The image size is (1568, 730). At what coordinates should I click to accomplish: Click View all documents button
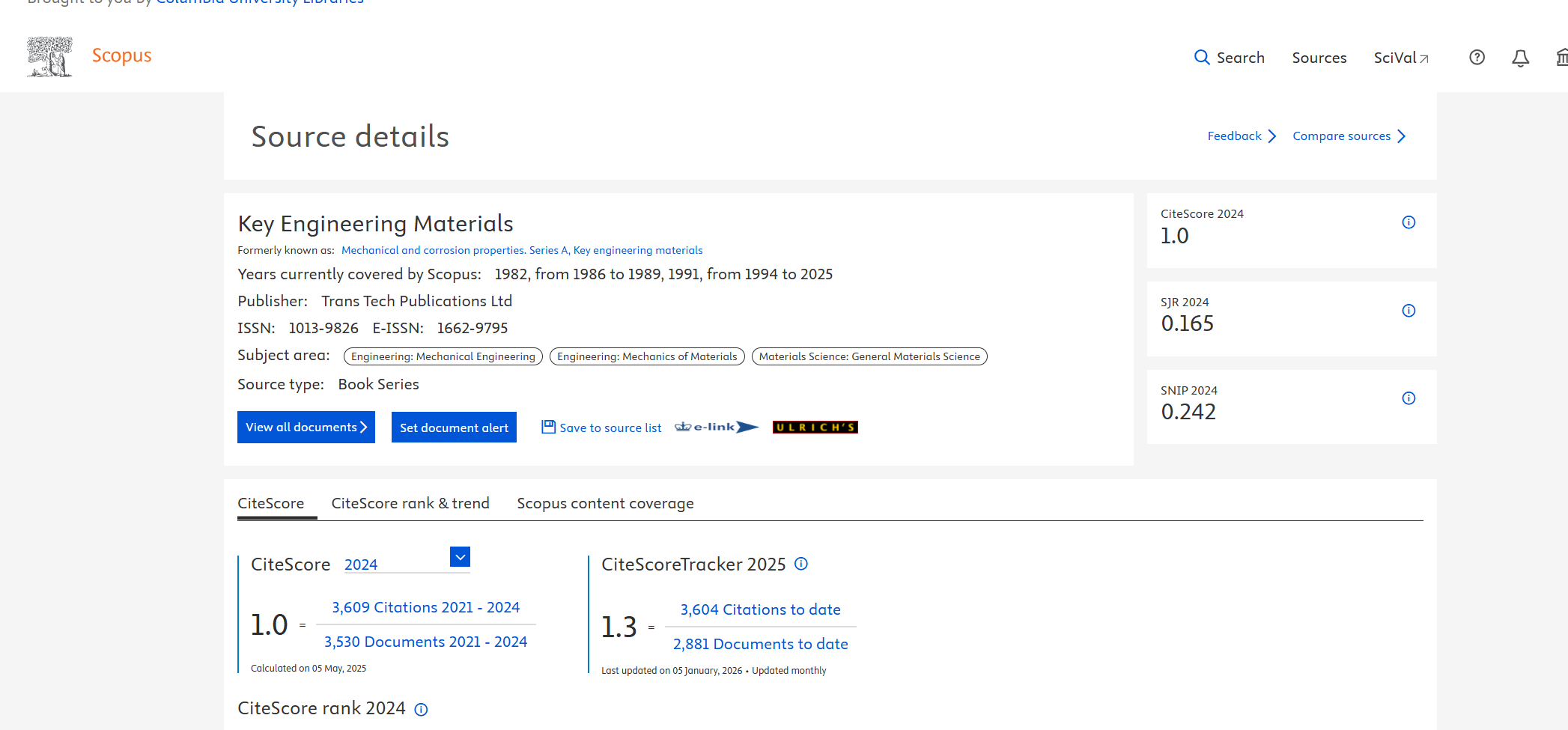pos(306,427)
